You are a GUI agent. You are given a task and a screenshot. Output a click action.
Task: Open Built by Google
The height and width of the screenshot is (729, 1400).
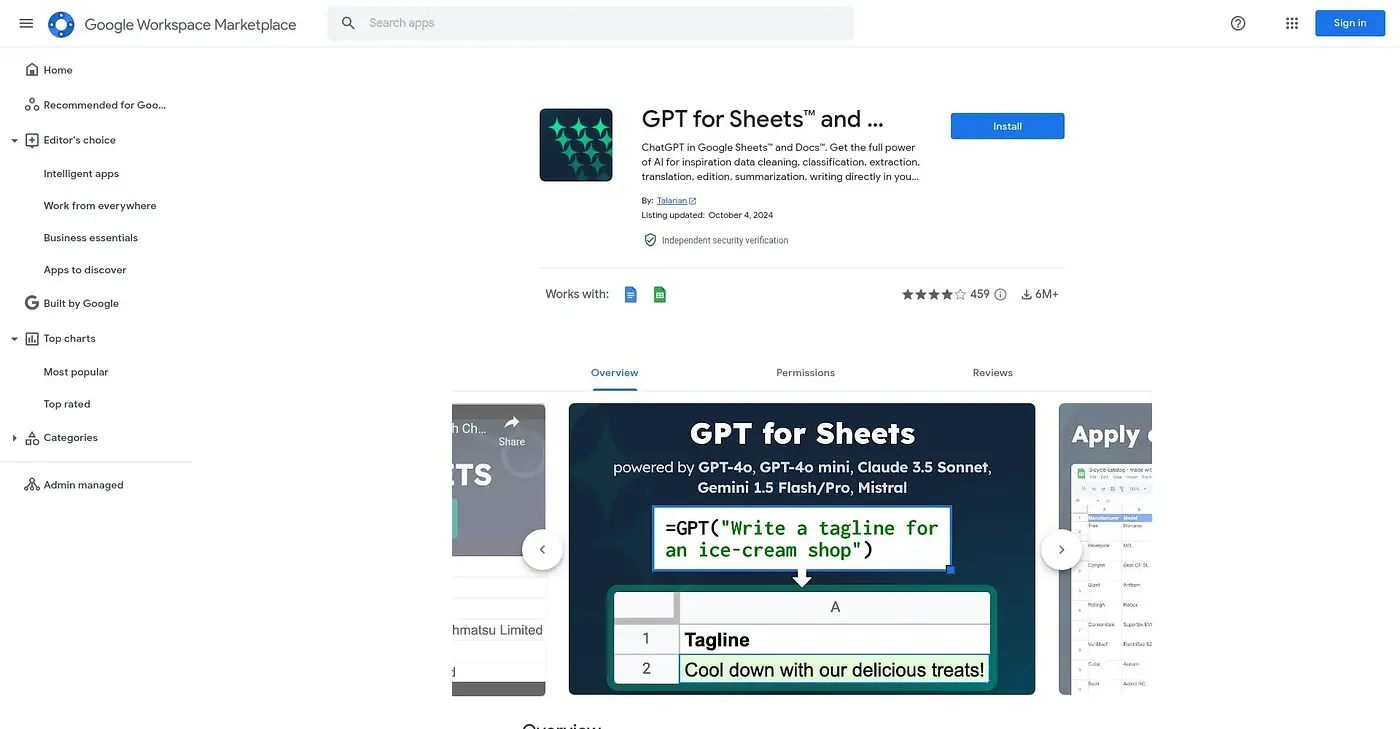(81, 303)
